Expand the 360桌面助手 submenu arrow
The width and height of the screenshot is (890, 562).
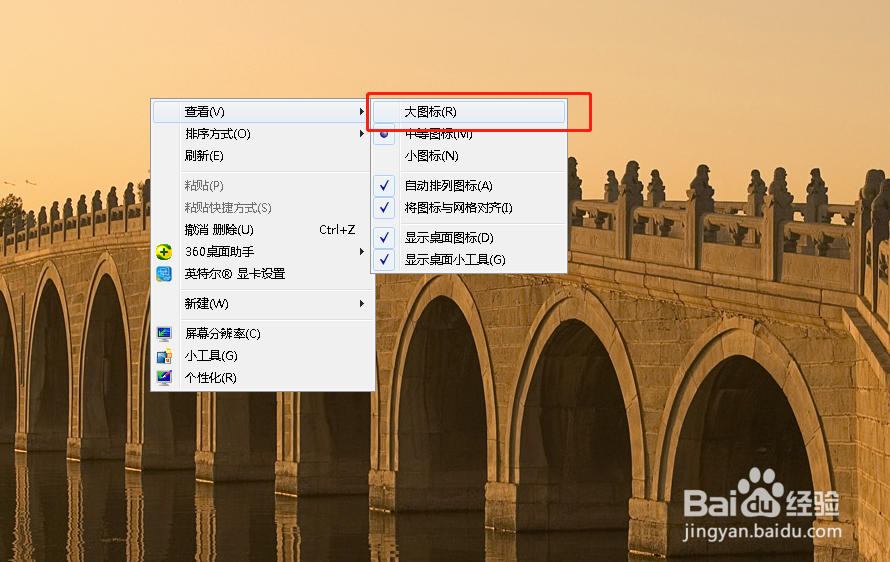(362, 251)
